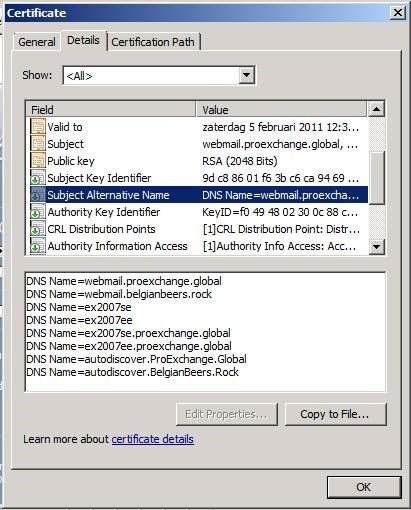This screenshot has height=510, width=411.
Task: Select the Subject field icon
Action: point(38,144)
